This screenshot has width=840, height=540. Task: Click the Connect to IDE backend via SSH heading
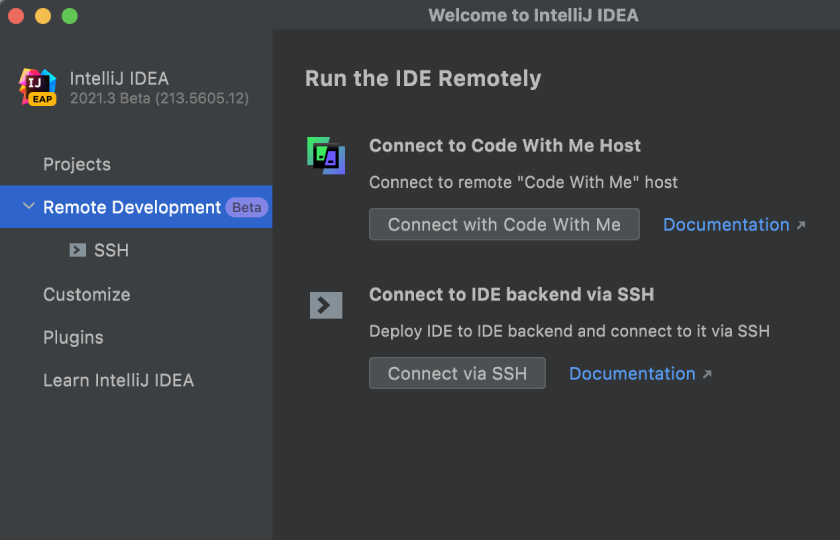pos(512,295)
